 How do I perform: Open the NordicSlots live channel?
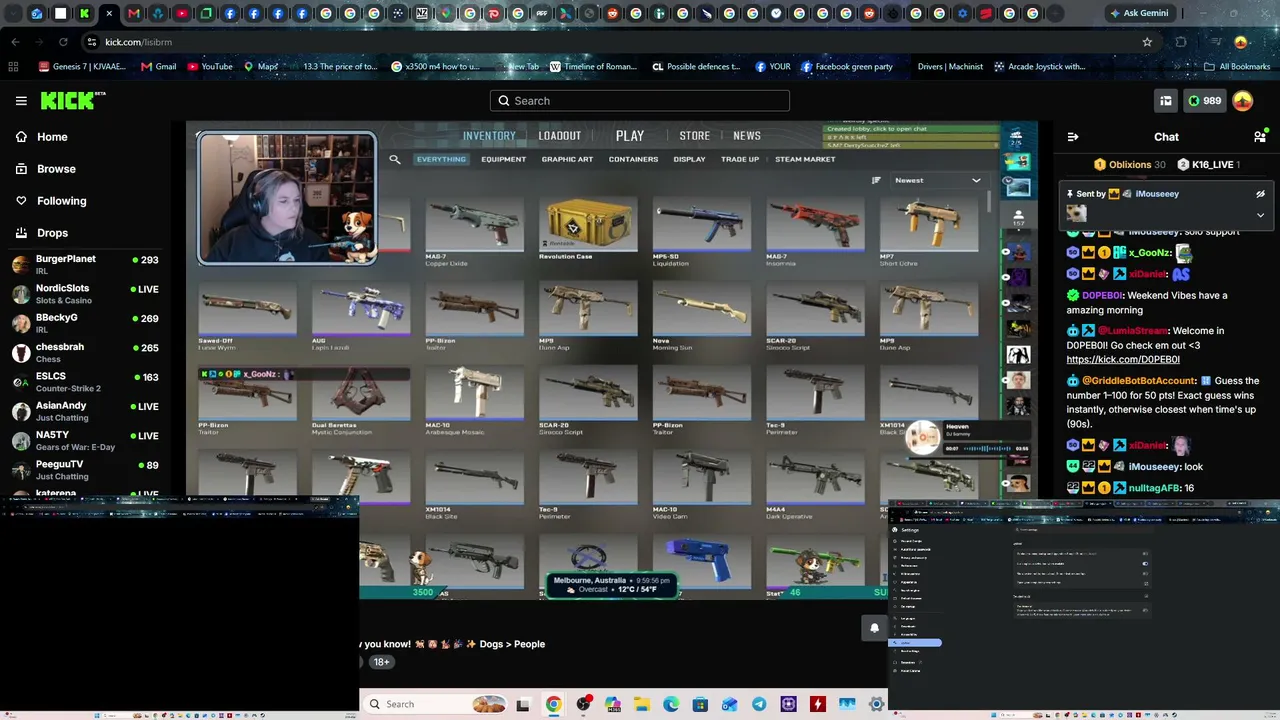[x=85, y=294]
